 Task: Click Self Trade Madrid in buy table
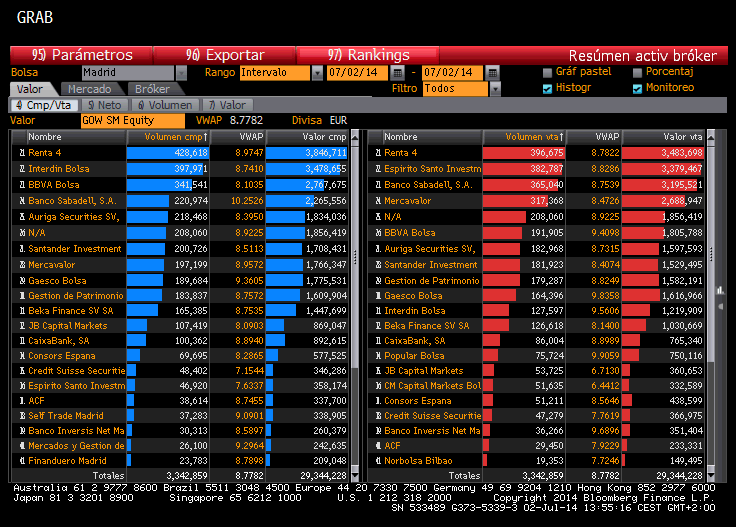click(x=66, y=416)
